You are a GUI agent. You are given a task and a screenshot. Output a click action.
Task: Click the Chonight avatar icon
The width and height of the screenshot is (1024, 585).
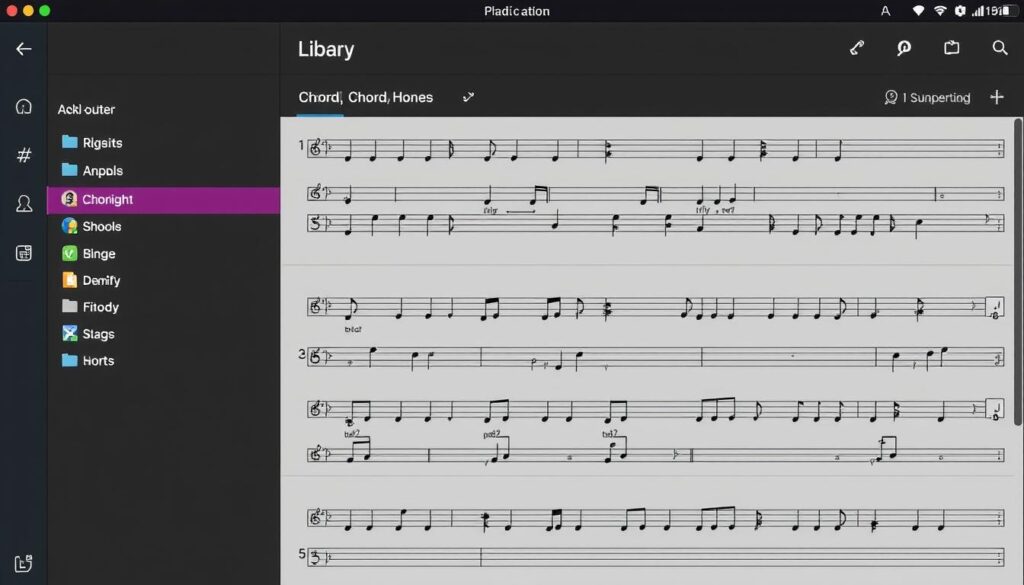(x=69, y=198)
